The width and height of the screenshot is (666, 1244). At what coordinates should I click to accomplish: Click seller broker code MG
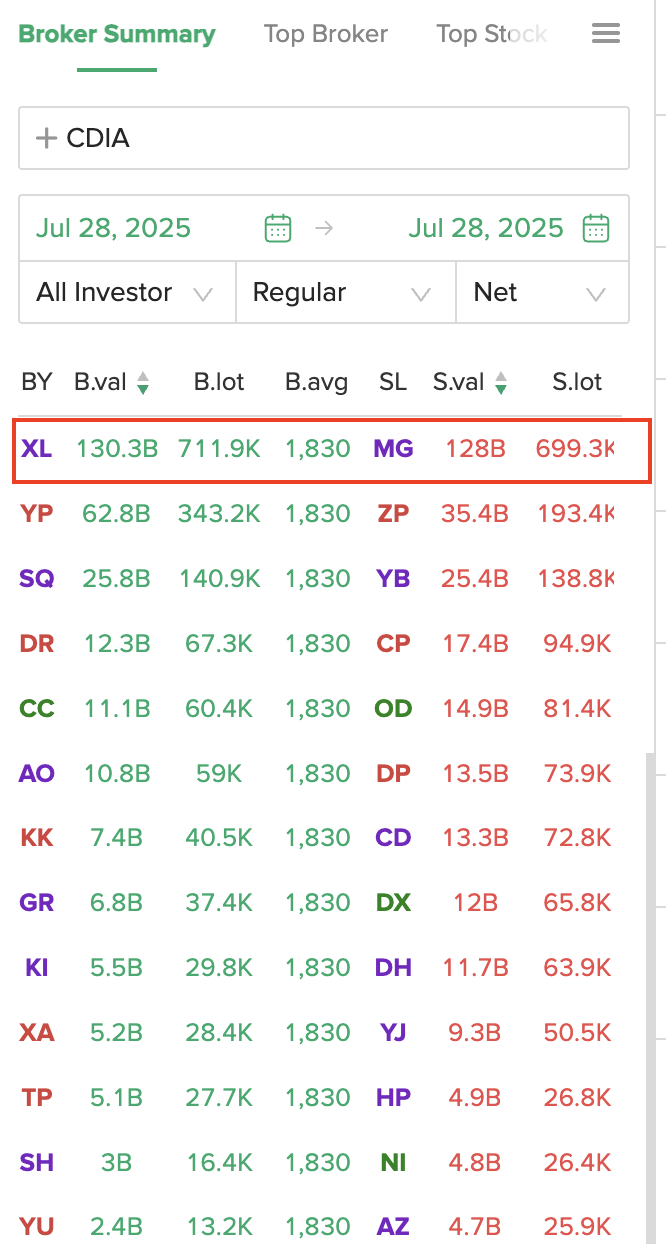(393, 449)
